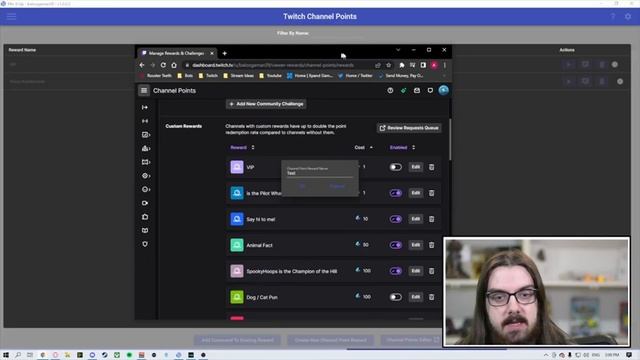Screen dimensions: 640x360
Task: Open a new browser tab
Action: click(x=224, y=53)
